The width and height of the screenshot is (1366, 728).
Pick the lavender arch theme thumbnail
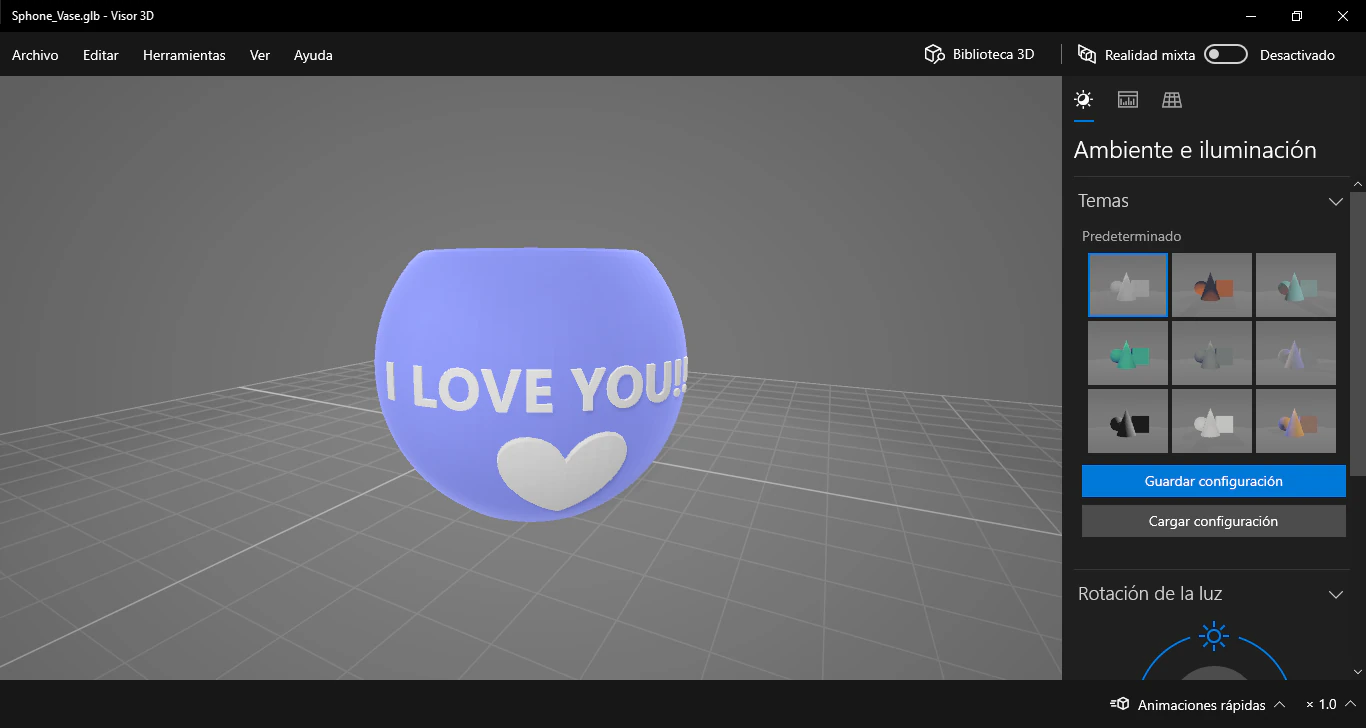(1296, 353)
